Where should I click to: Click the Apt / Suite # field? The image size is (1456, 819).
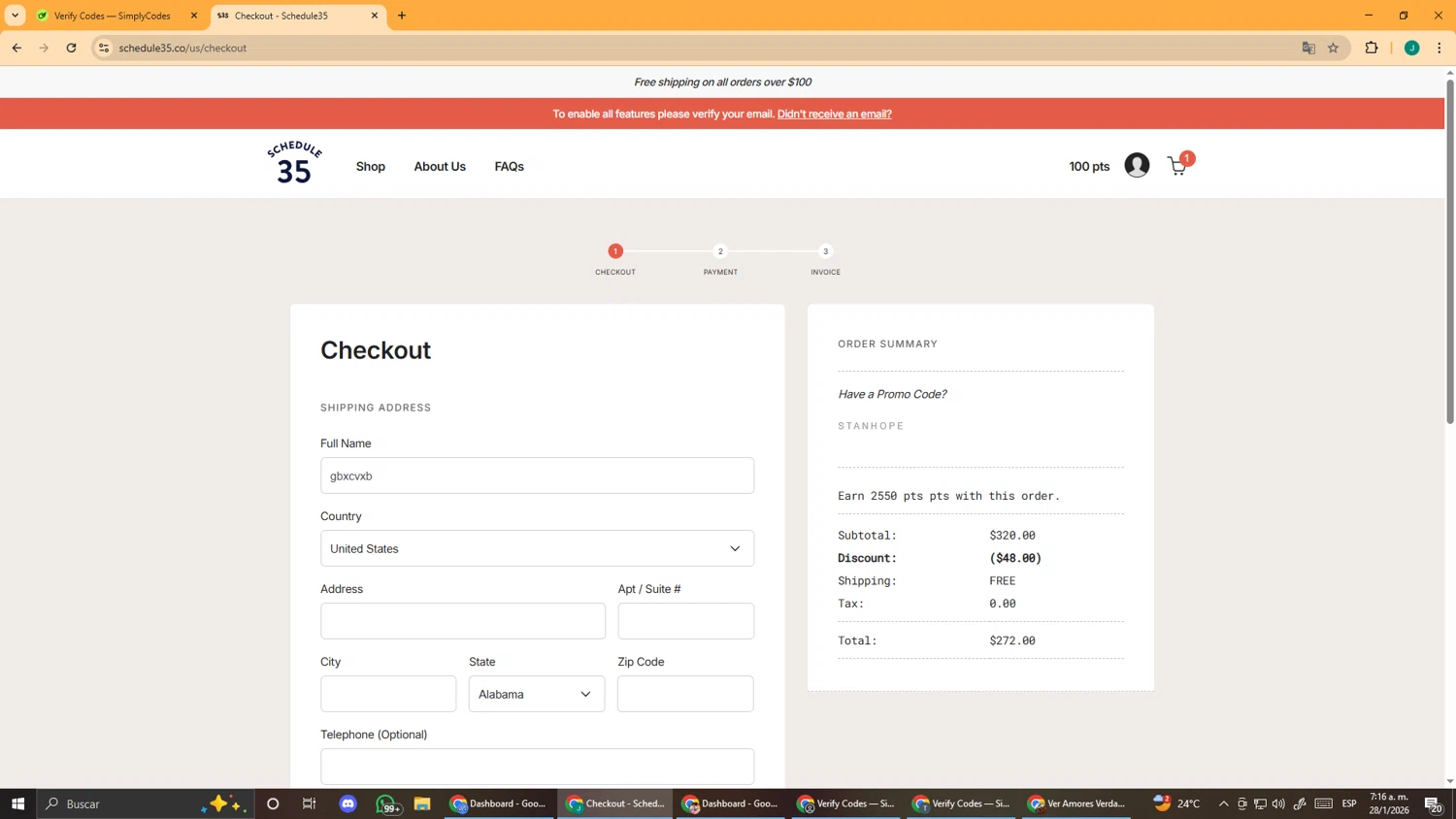tap(686, 621)
